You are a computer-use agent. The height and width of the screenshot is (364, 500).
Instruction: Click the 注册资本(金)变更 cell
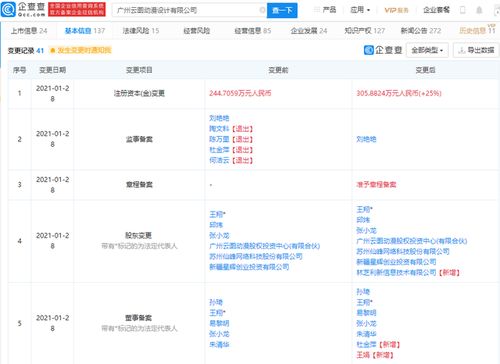(139, 93)
